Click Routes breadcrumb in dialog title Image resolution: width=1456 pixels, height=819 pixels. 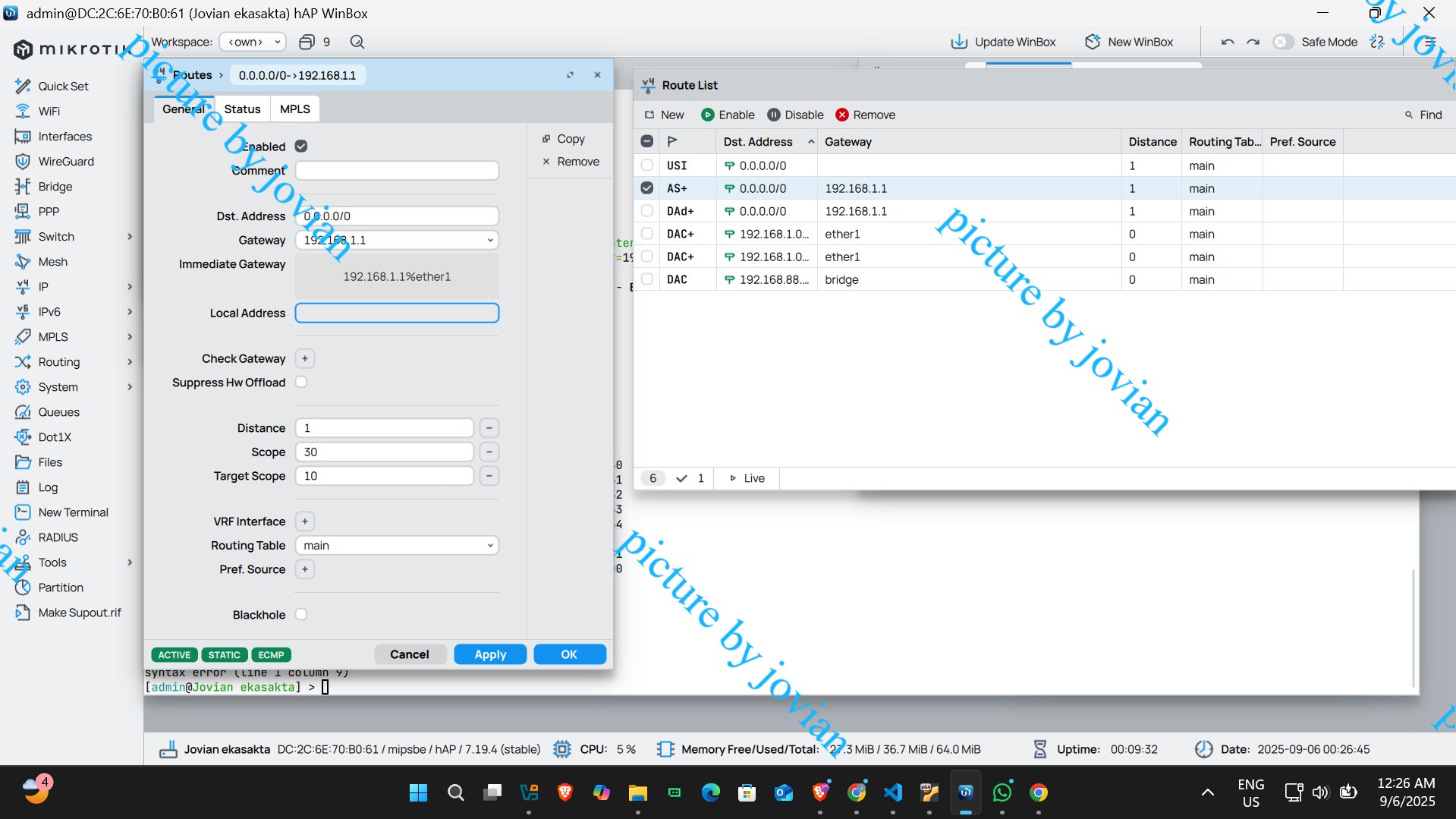[193, 75]
